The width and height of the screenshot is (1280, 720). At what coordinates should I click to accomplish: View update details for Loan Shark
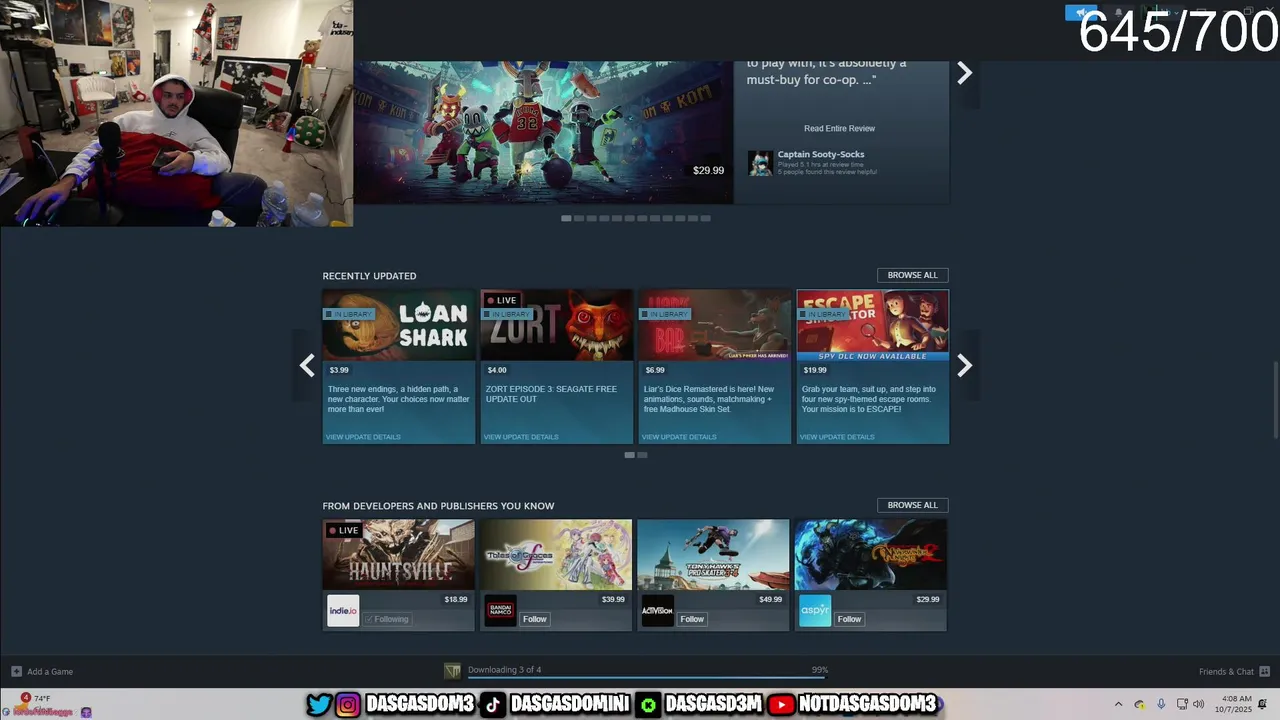(x=363, y=437)
